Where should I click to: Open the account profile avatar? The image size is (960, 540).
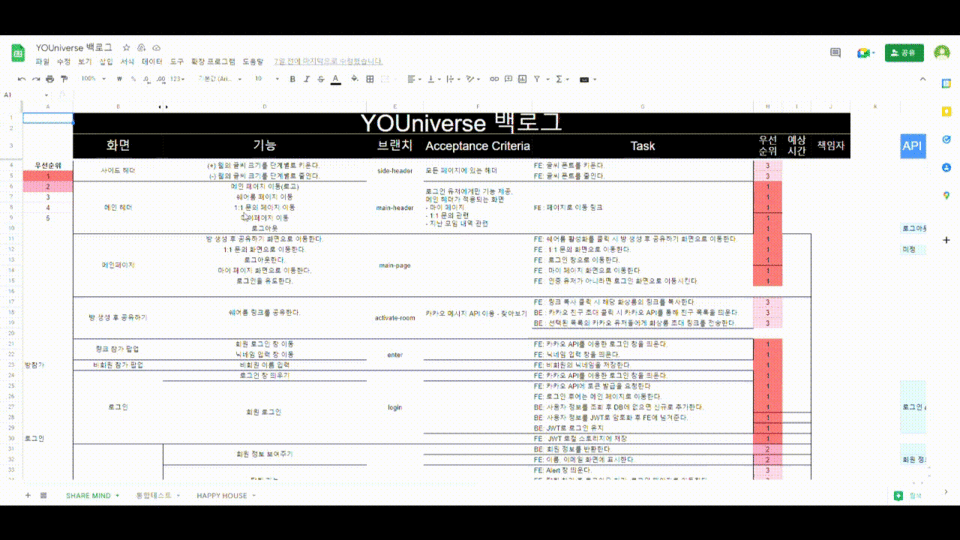[x=942, y=53]
